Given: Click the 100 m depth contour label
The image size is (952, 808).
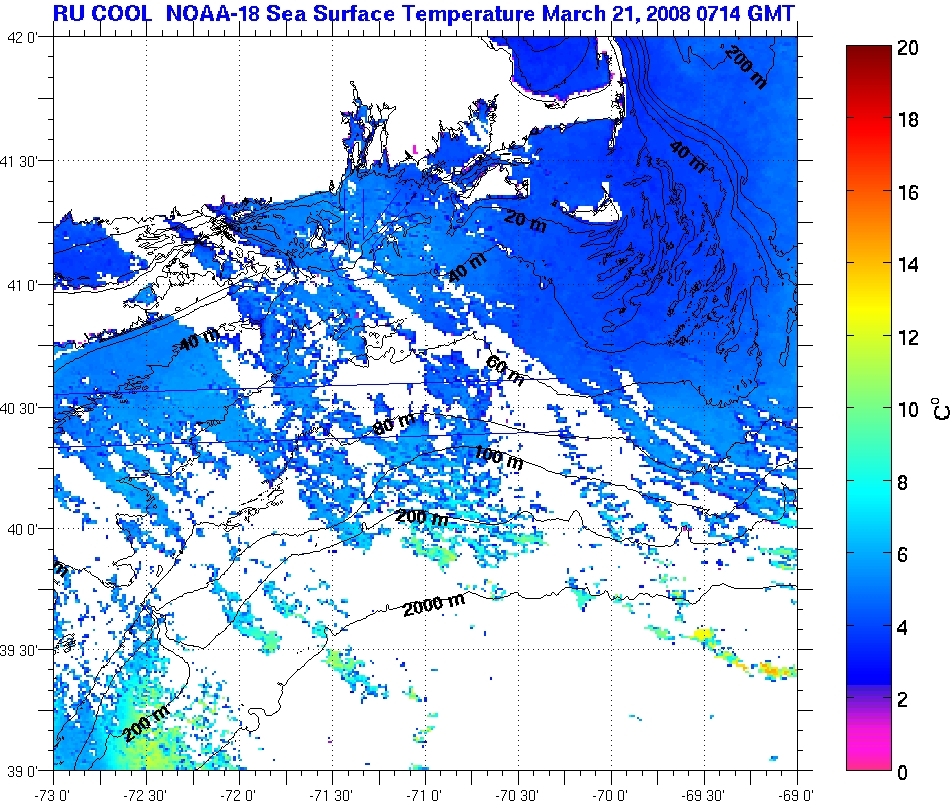Looking at the screenshot, I should 499,460.
